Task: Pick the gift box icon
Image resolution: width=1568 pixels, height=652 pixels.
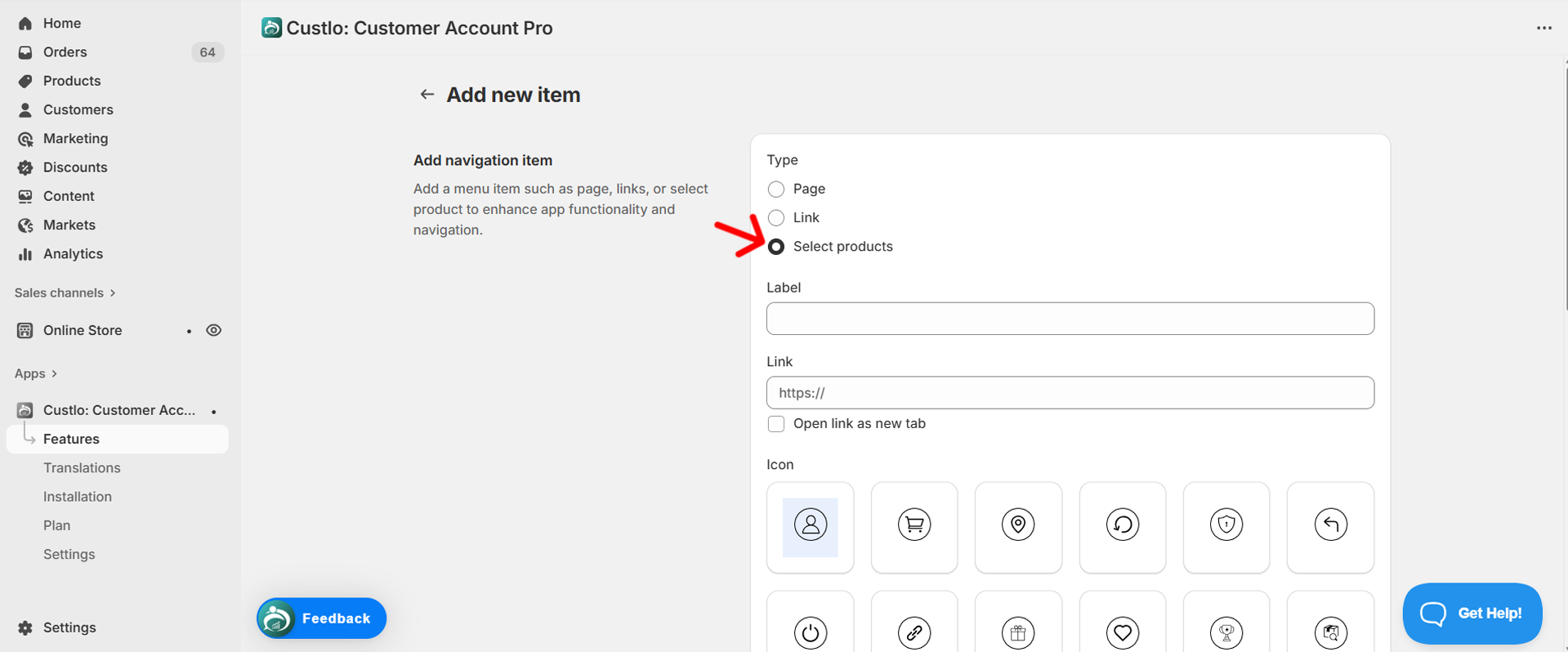Action: pos(1018,632)
